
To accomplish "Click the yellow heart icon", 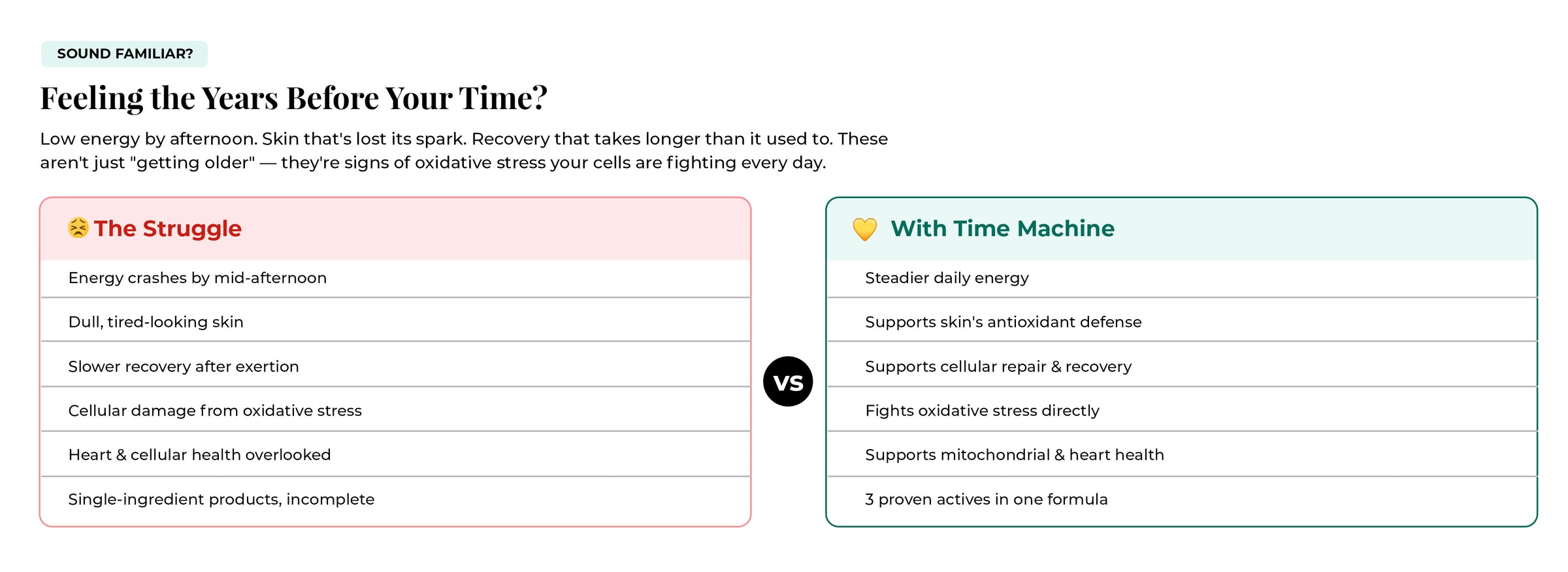I will click(864, 229).
